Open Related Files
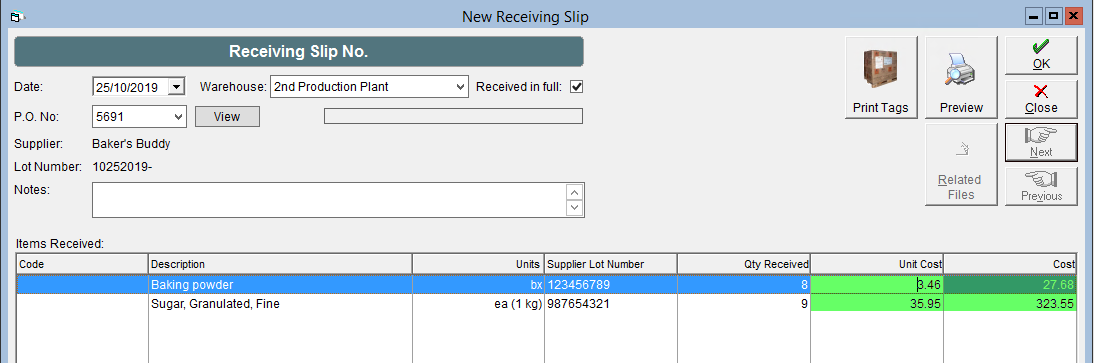Screen dimensions: 1095x363 point(962,165)
